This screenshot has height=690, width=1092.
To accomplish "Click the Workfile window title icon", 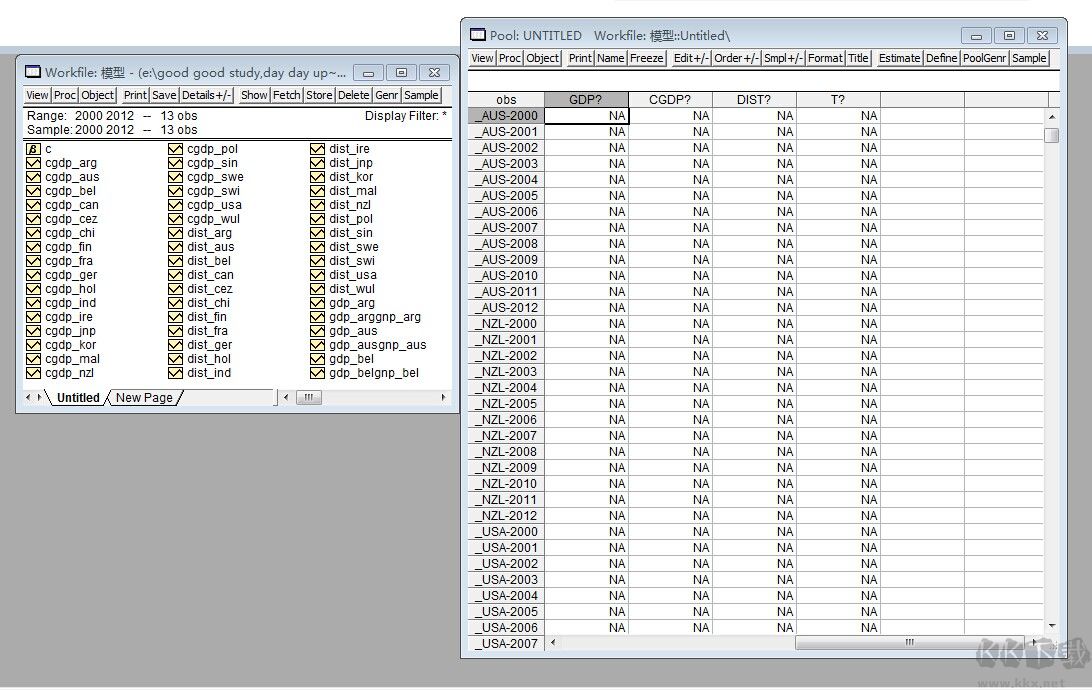I will point(33,73).
